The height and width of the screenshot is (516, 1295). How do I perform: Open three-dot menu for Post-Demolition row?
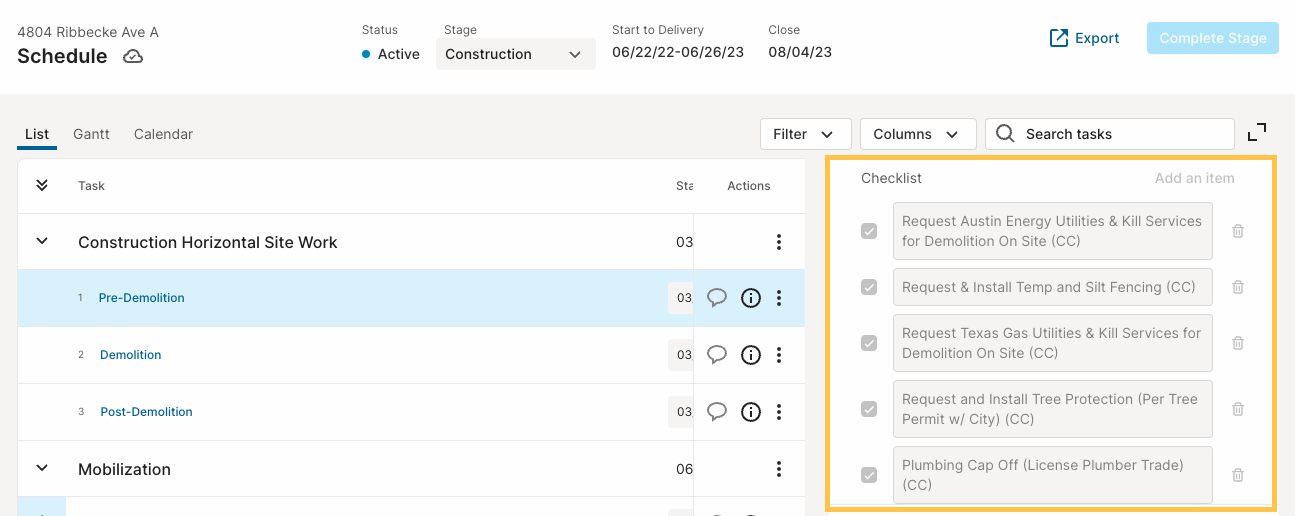click(x=779, y=412)
